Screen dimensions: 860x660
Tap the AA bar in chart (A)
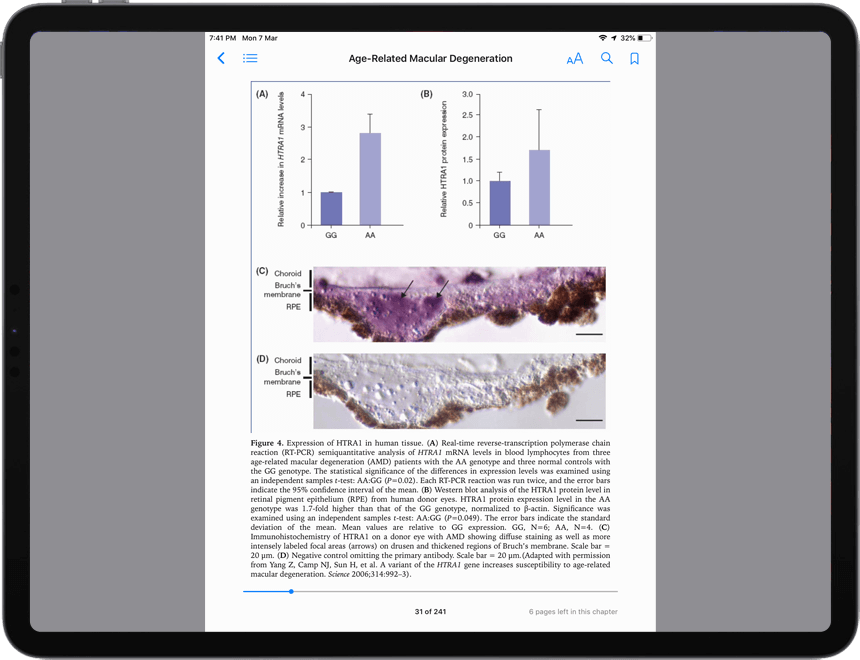click(x=370, y=178)
